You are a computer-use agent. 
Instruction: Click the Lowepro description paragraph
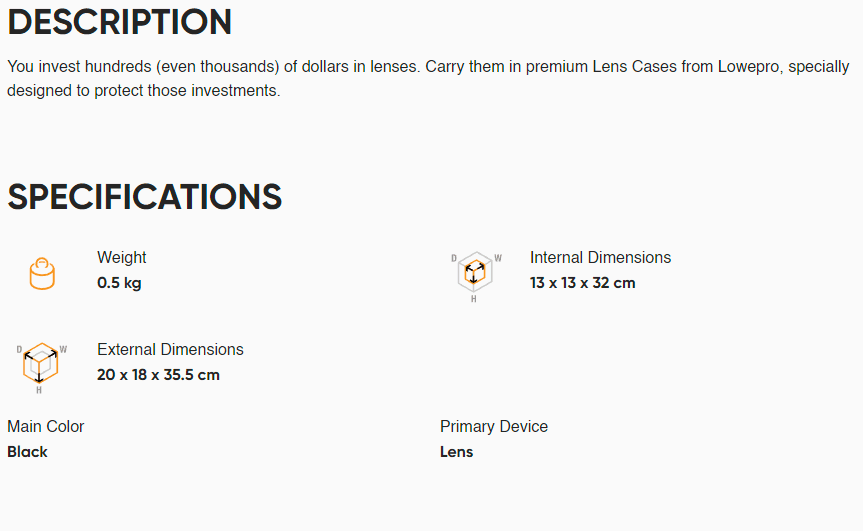(428, 78)
